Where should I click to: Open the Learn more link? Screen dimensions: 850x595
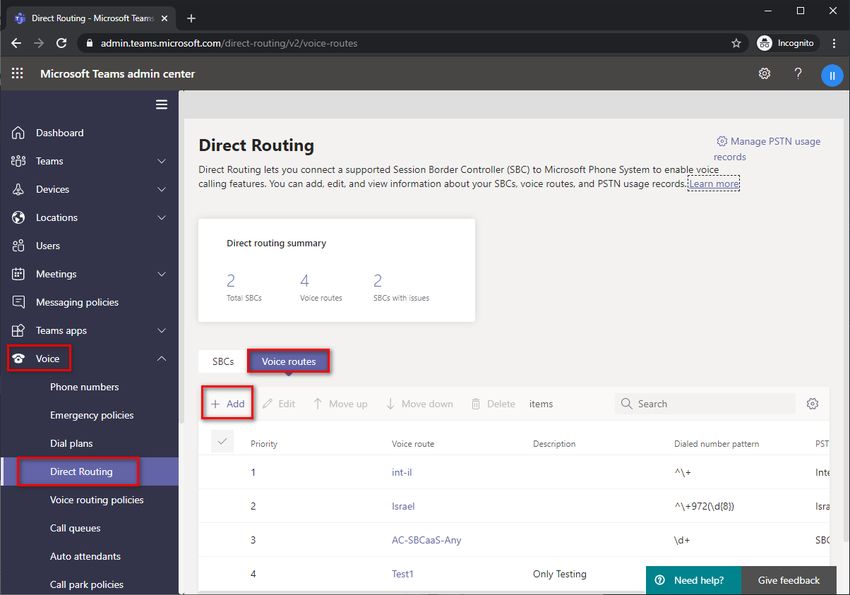713,184
